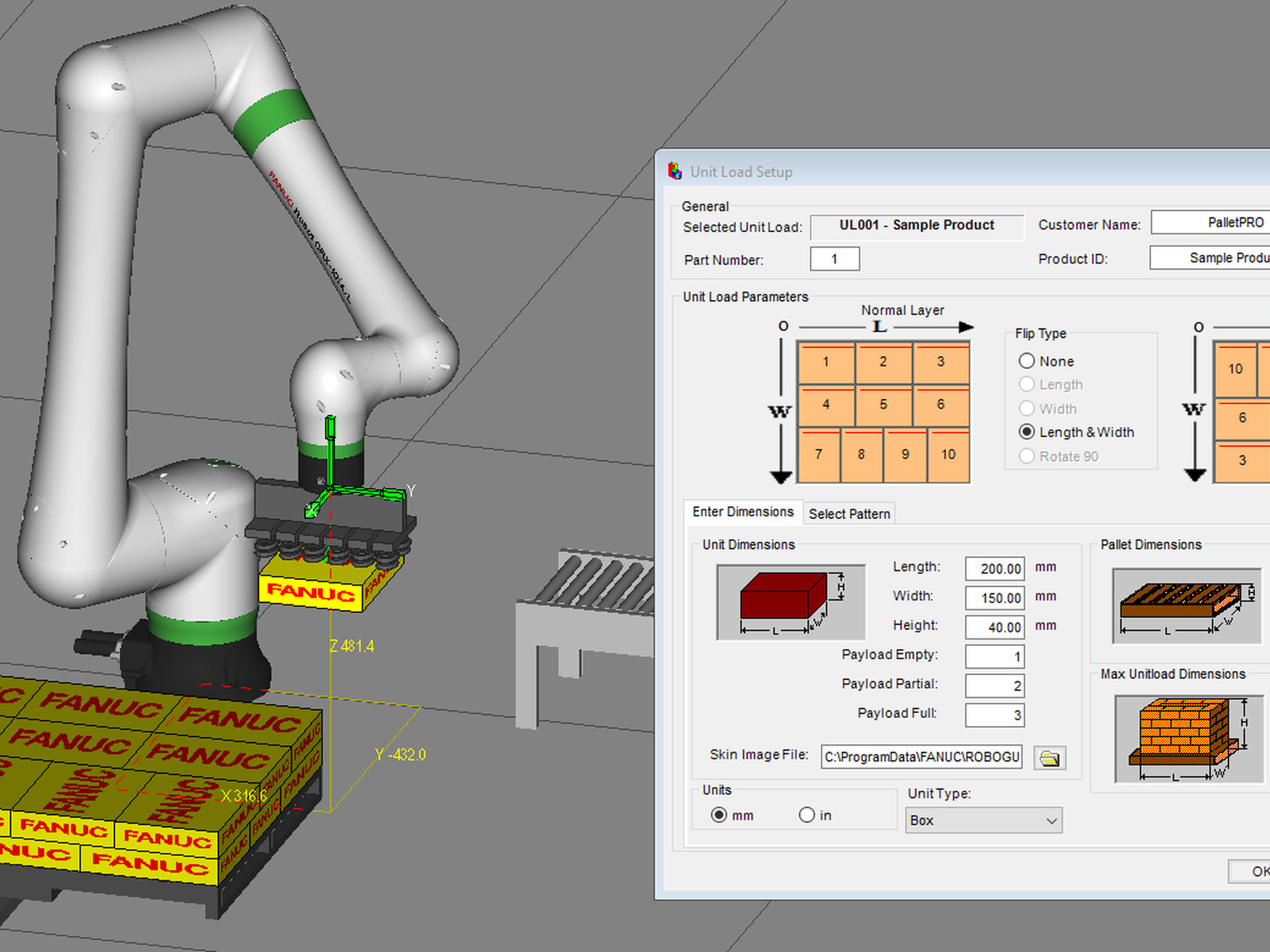The image size is (1270, 952).
Task: Click box 5 in the Normal Layer pattern
Action: pyautogui.click(x=883, y=405)
